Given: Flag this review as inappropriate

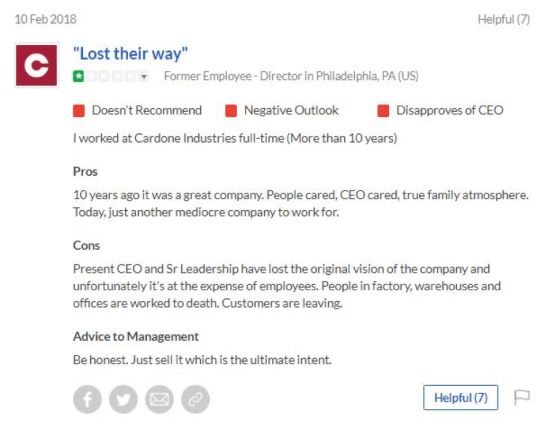Looking at the screenshot, I should click(x=521, y=398).
